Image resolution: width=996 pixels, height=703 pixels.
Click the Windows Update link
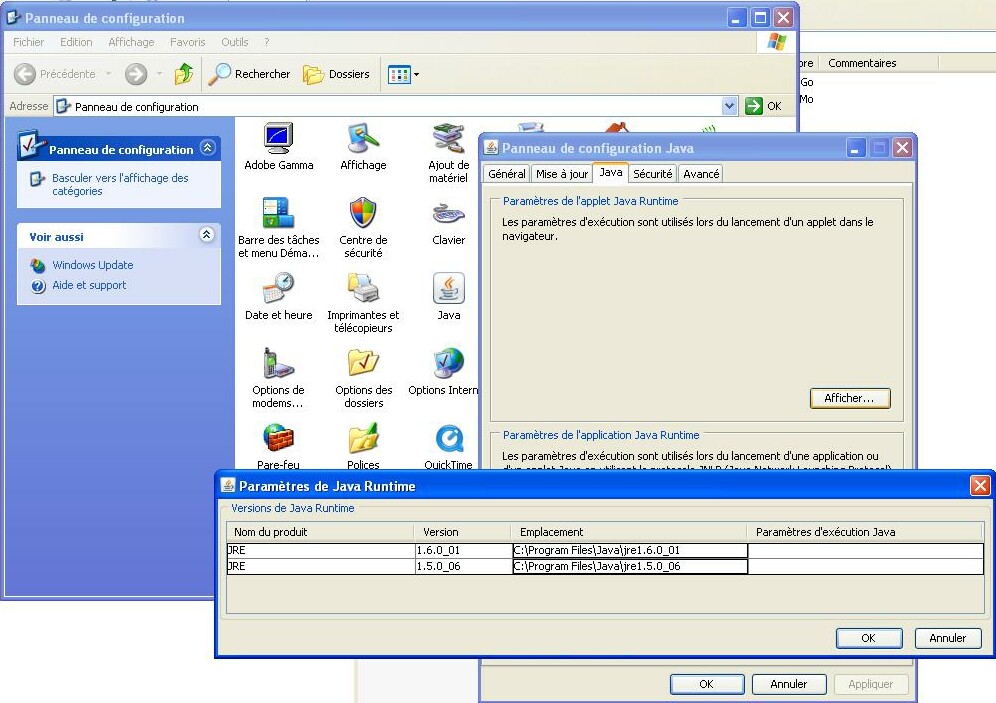(x=93, y=265)
